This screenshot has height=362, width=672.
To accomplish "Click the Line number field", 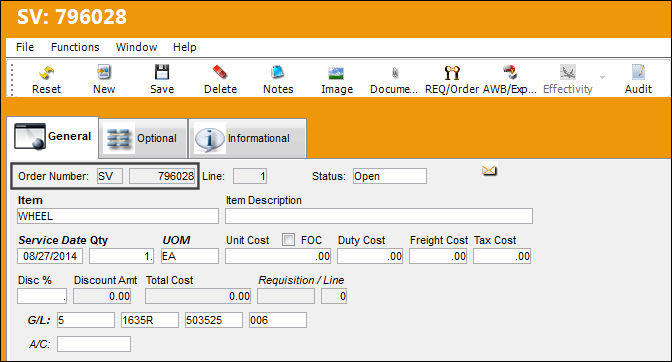I will pyautogui.click(x=250, y=176).
